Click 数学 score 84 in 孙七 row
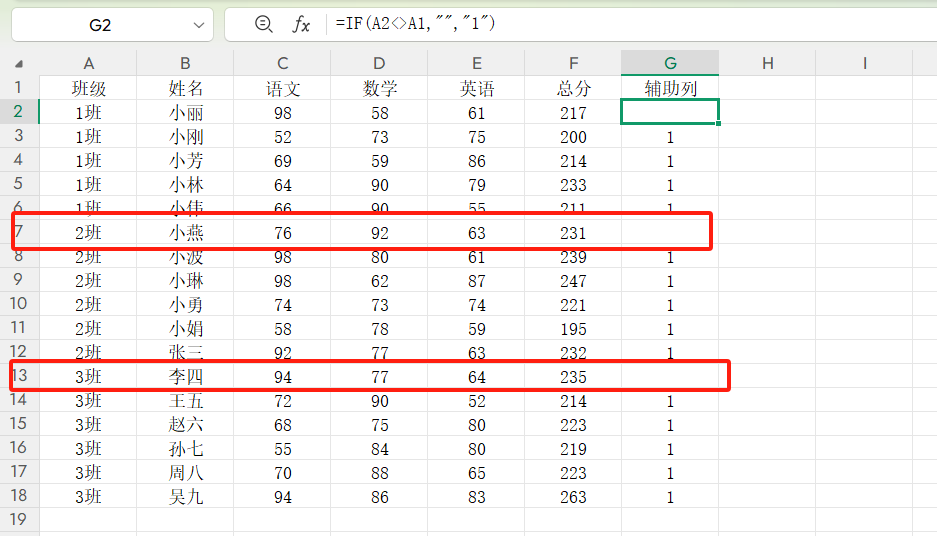 [379, 449]
